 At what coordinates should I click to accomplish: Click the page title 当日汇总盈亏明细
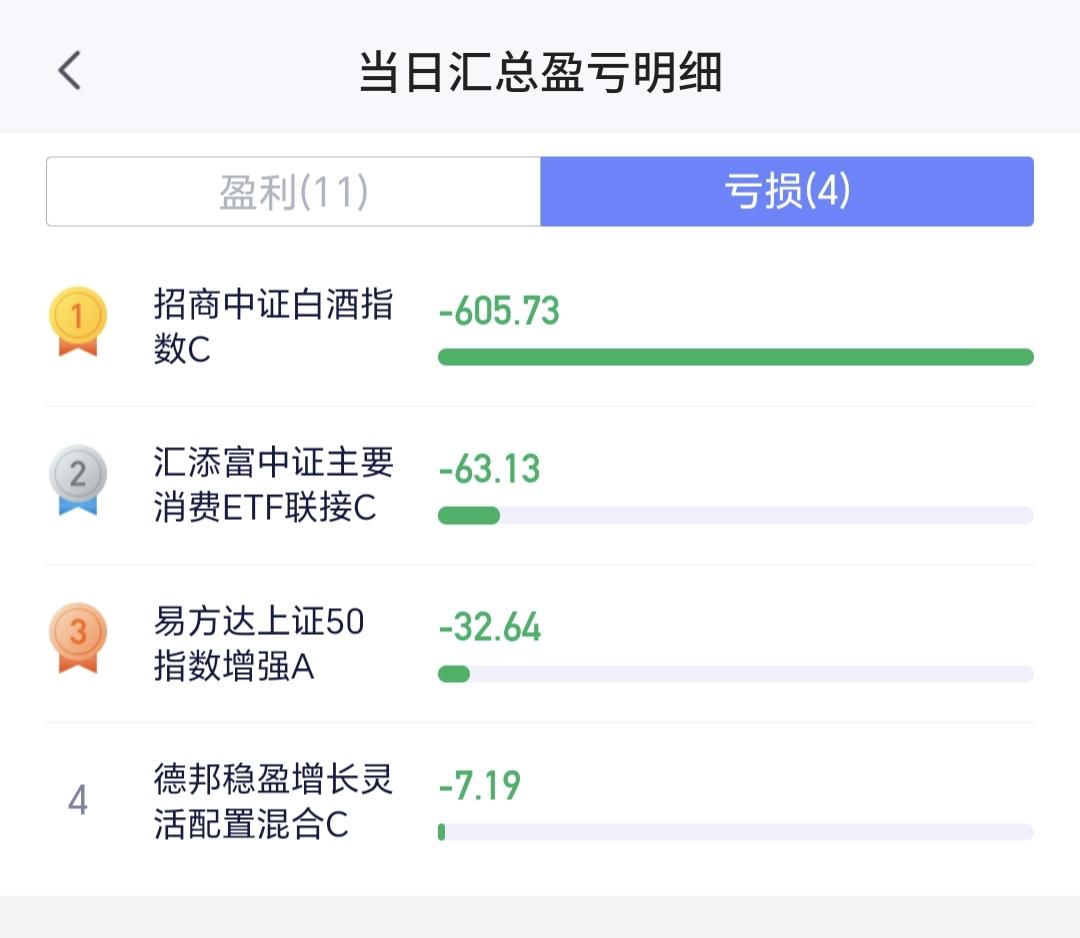pos(540,73)
